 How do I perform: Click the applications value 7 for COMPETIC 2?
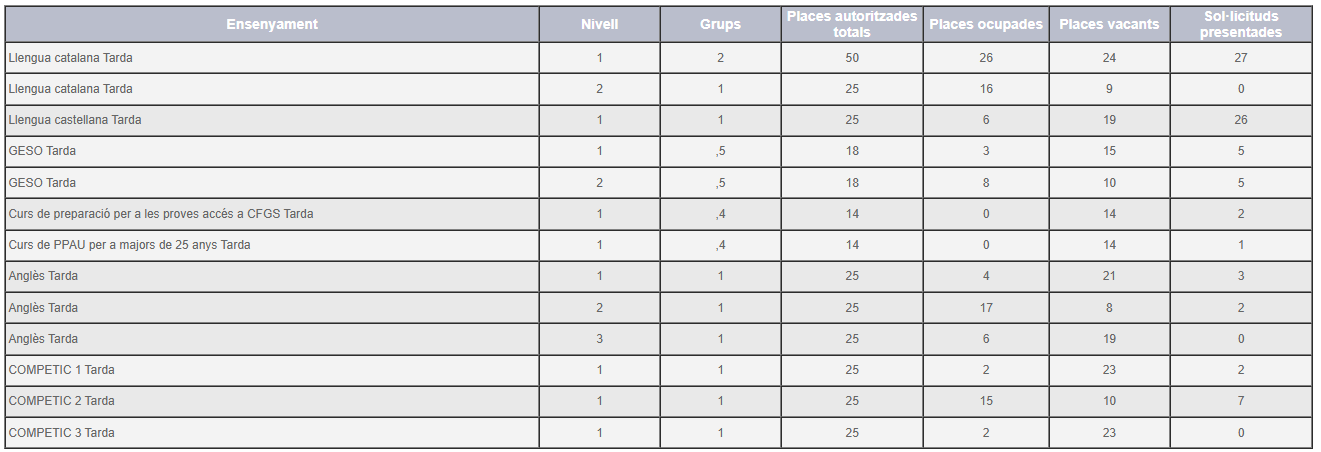(x=1240, y=401)
